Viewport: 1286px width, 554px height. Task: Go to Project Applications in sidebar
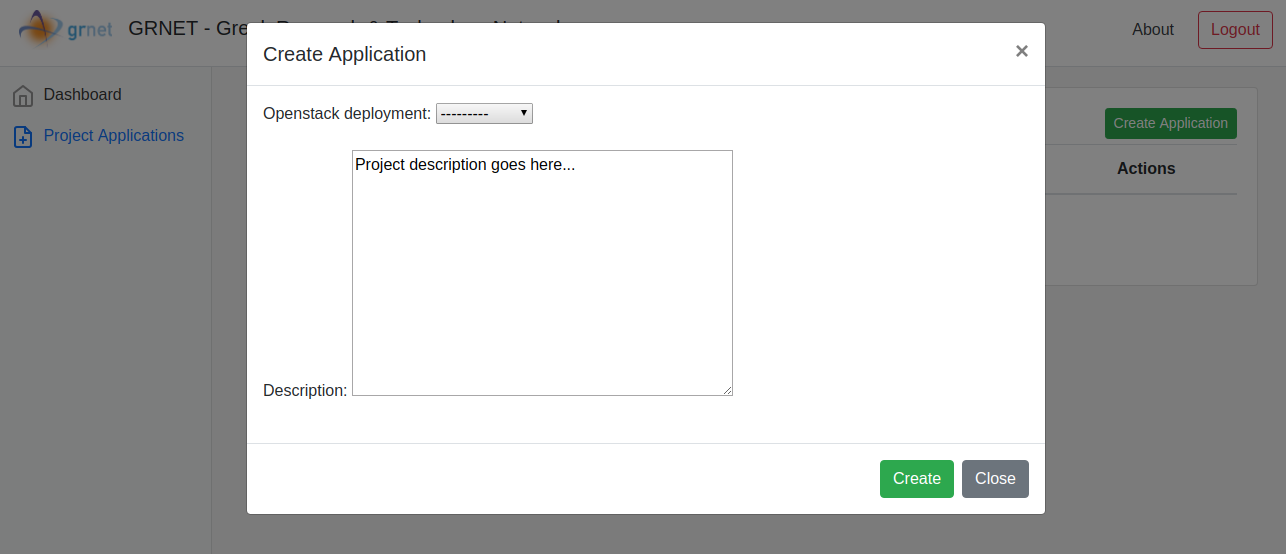[x=113, y=136]
